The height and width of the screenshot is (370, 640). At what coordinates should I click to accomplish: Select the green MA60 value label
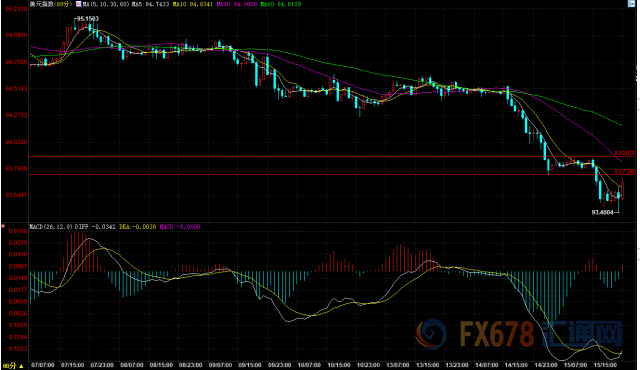point(280,4)
